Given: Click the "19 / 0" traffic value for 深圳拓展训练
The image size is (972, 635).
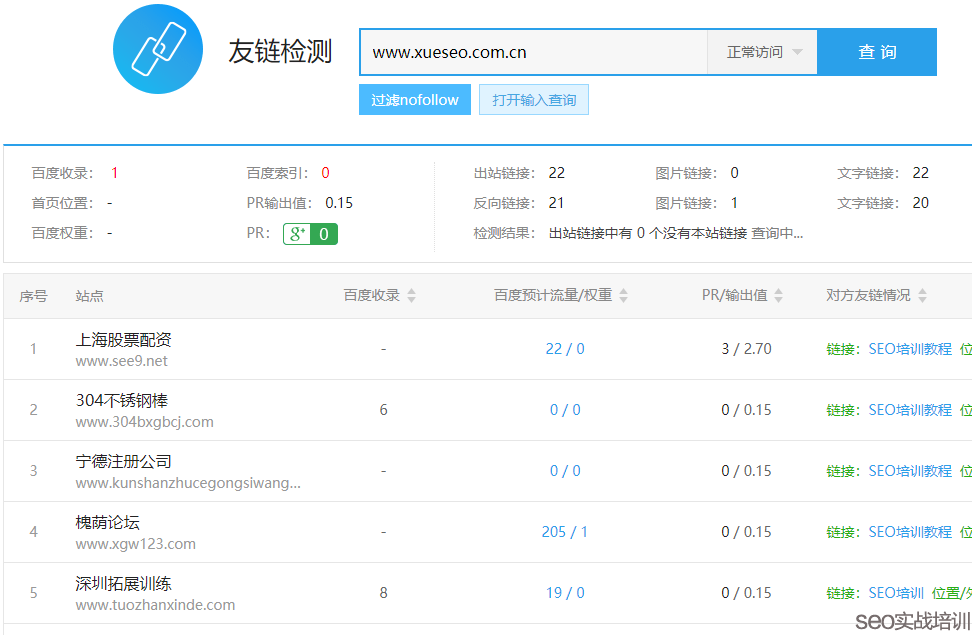Looking at the screenshot, I should pyautogui.click(x=564, y=592).
